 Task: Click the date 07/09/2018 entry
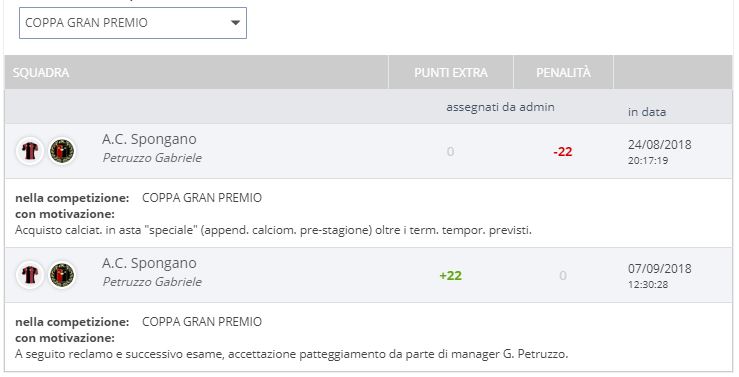659,269
